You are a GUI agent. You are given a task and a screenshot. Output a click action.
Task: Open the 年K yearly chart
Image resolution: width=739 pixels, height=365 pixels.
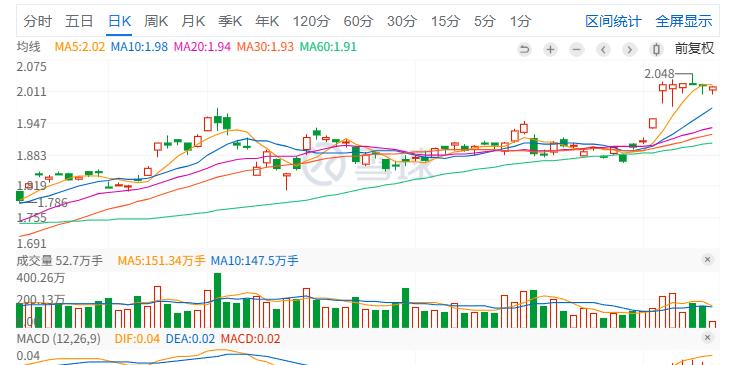pyautogui.click(x=267, y=21)
